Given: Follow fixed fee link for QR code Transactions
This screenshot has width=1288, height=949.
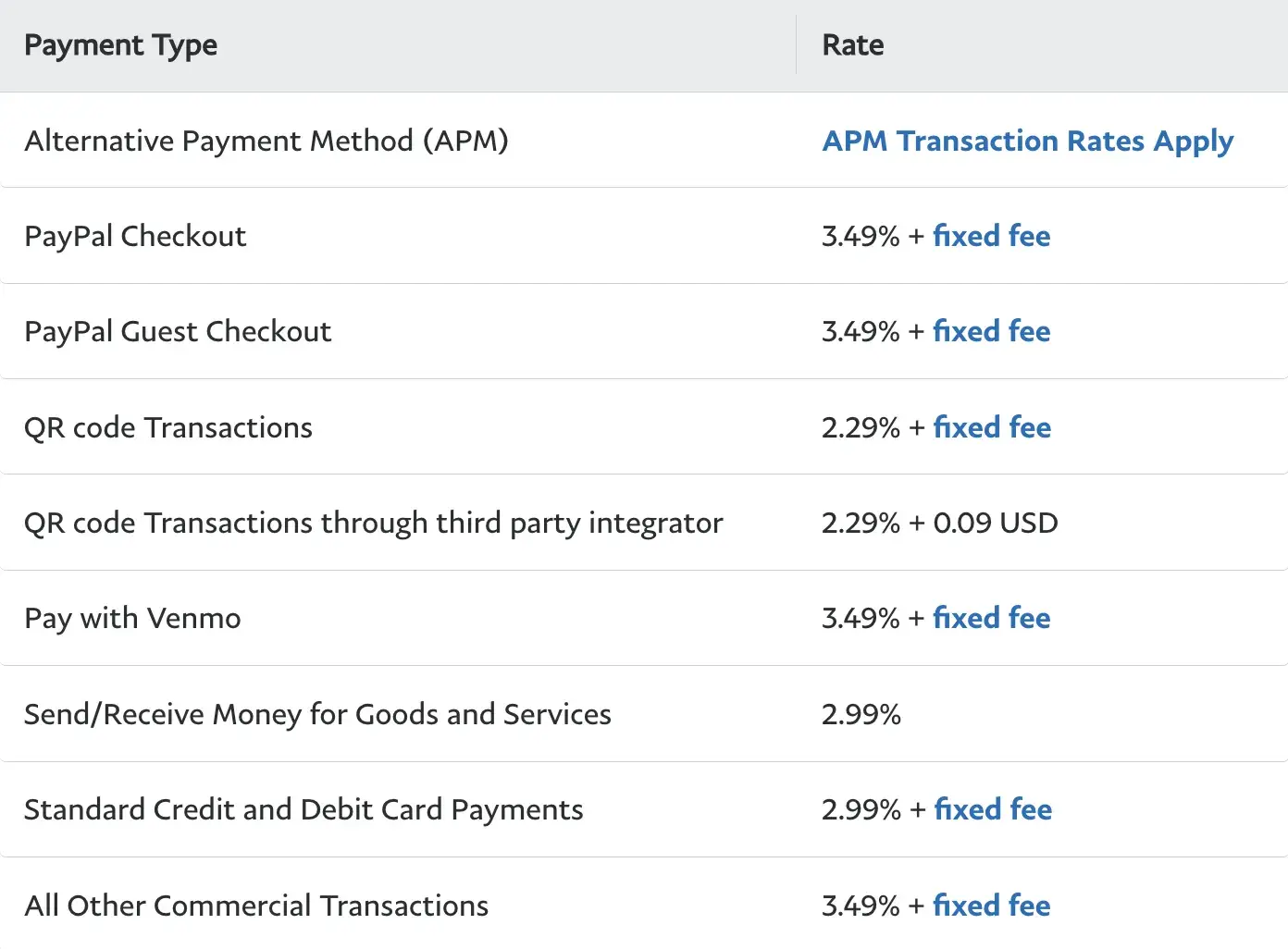Looking at the screenshot, I should [x=991, y=427].
